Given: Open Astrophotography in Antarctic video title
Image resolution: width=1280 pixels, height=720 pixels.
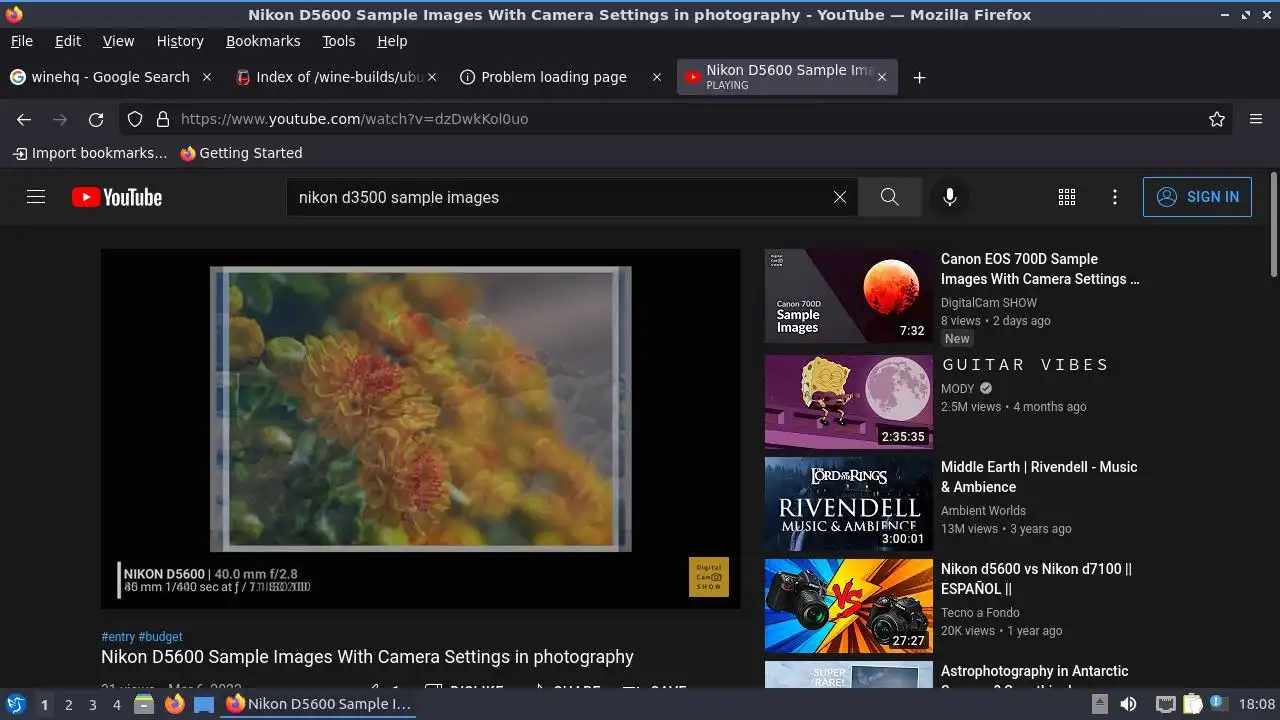Looking at the screenshot, I should (x=1035, y=678).
